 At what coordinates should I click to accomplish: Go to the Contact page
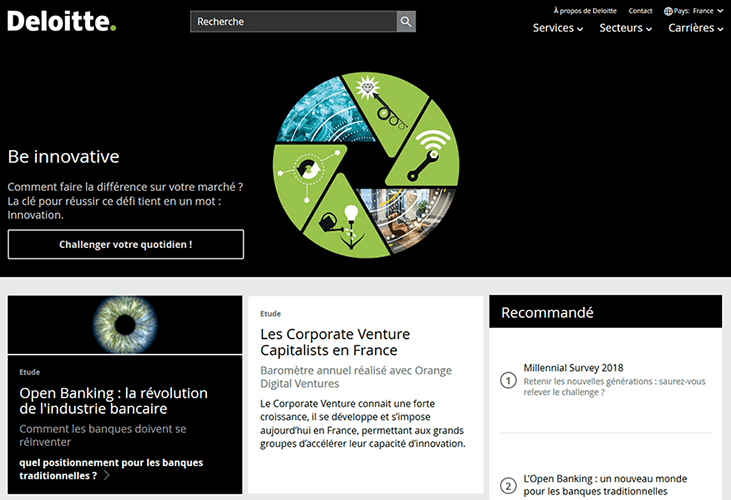pyautogui.click(x=640, y=11)
